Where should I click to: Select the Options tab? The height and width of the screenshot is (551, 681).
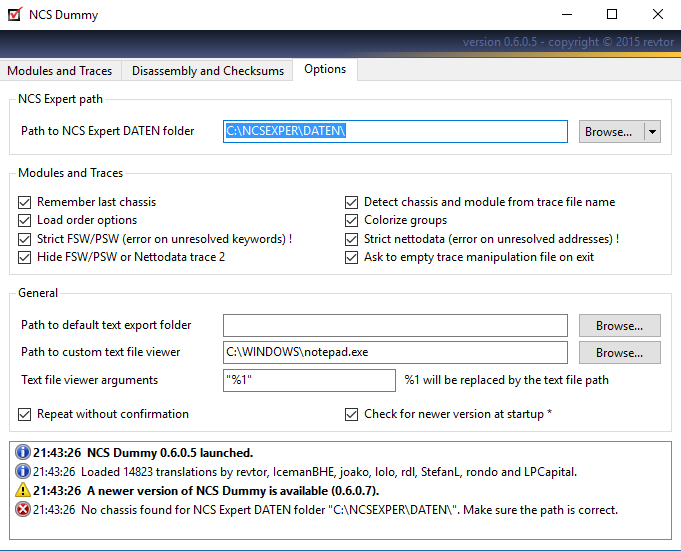click(x=325, y=69)
